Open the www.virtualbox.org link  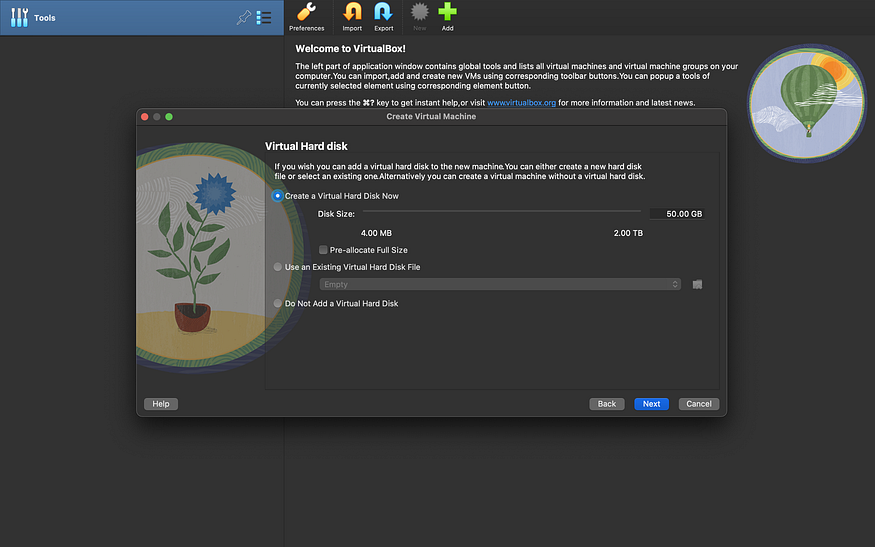(521, 103)
